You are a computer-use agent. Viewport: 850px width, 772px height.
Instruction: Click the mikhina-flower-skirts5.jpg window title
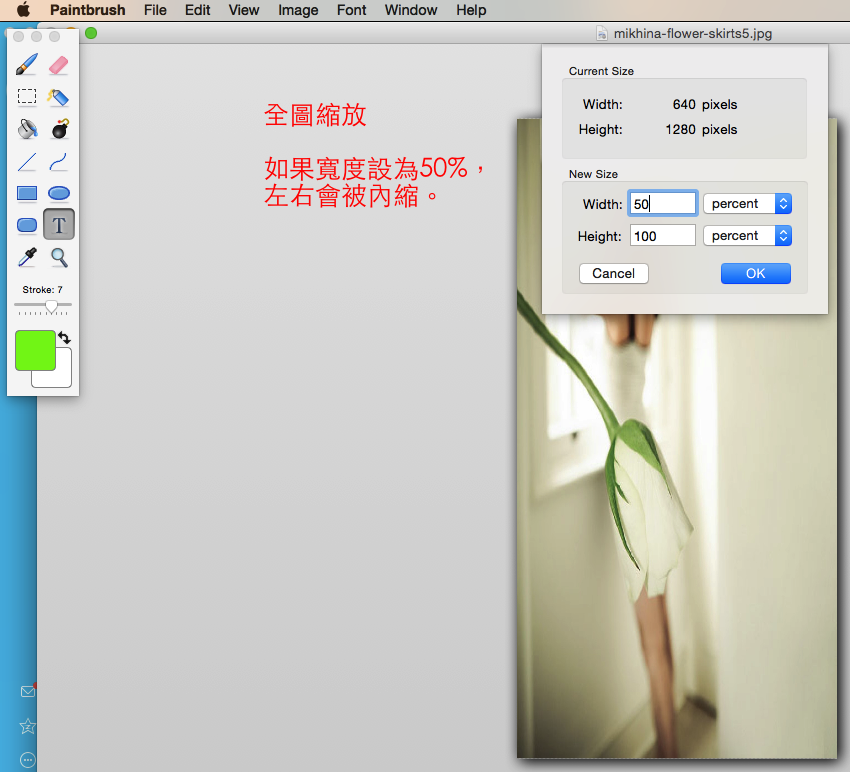point(693,34)
